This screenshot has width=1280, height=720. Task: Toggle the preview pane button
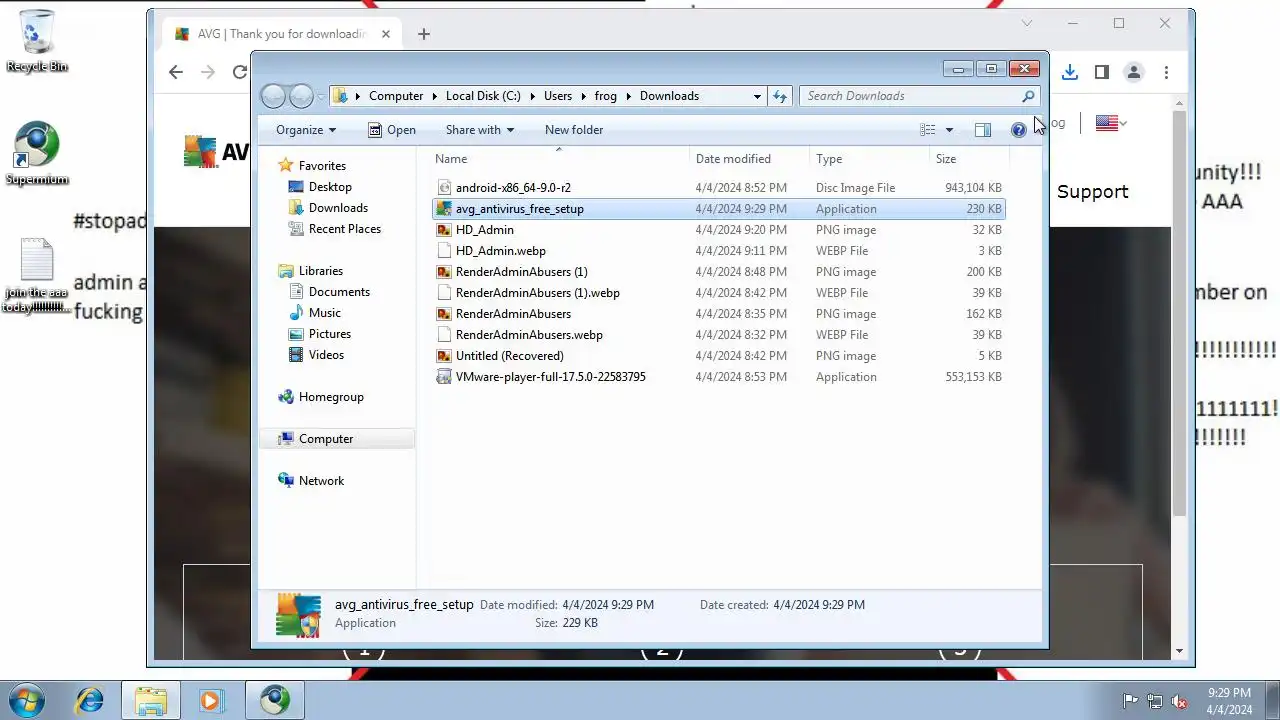click(983, 130)
